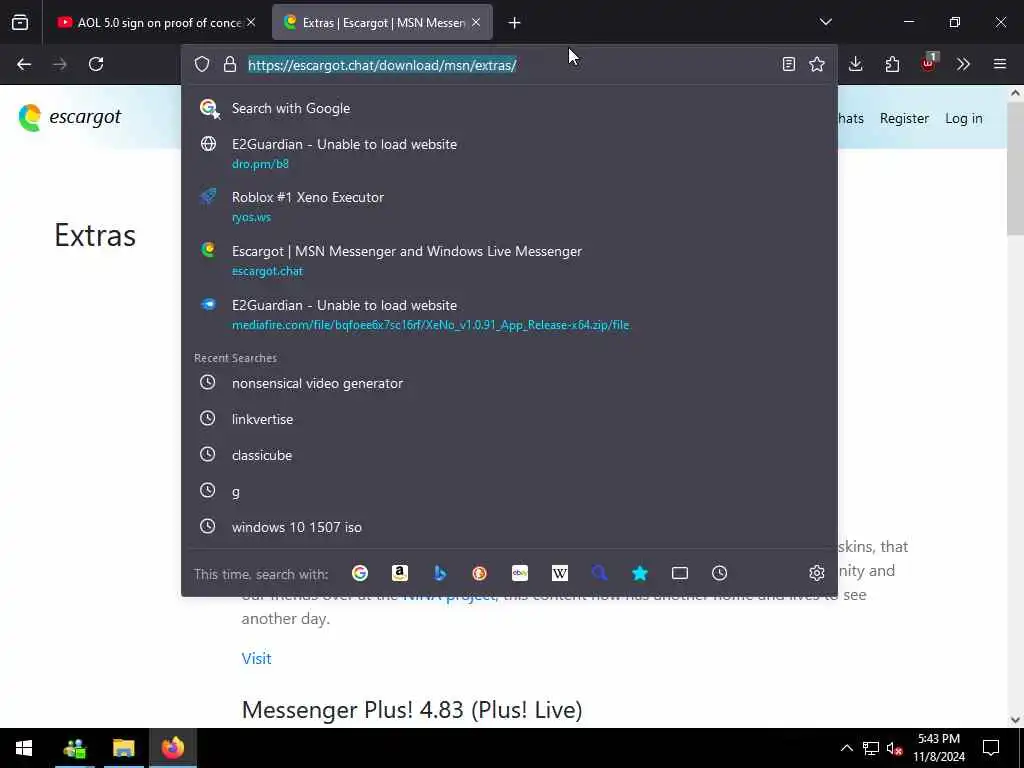Open a new tab with plus button

click(x=515, y=23)
